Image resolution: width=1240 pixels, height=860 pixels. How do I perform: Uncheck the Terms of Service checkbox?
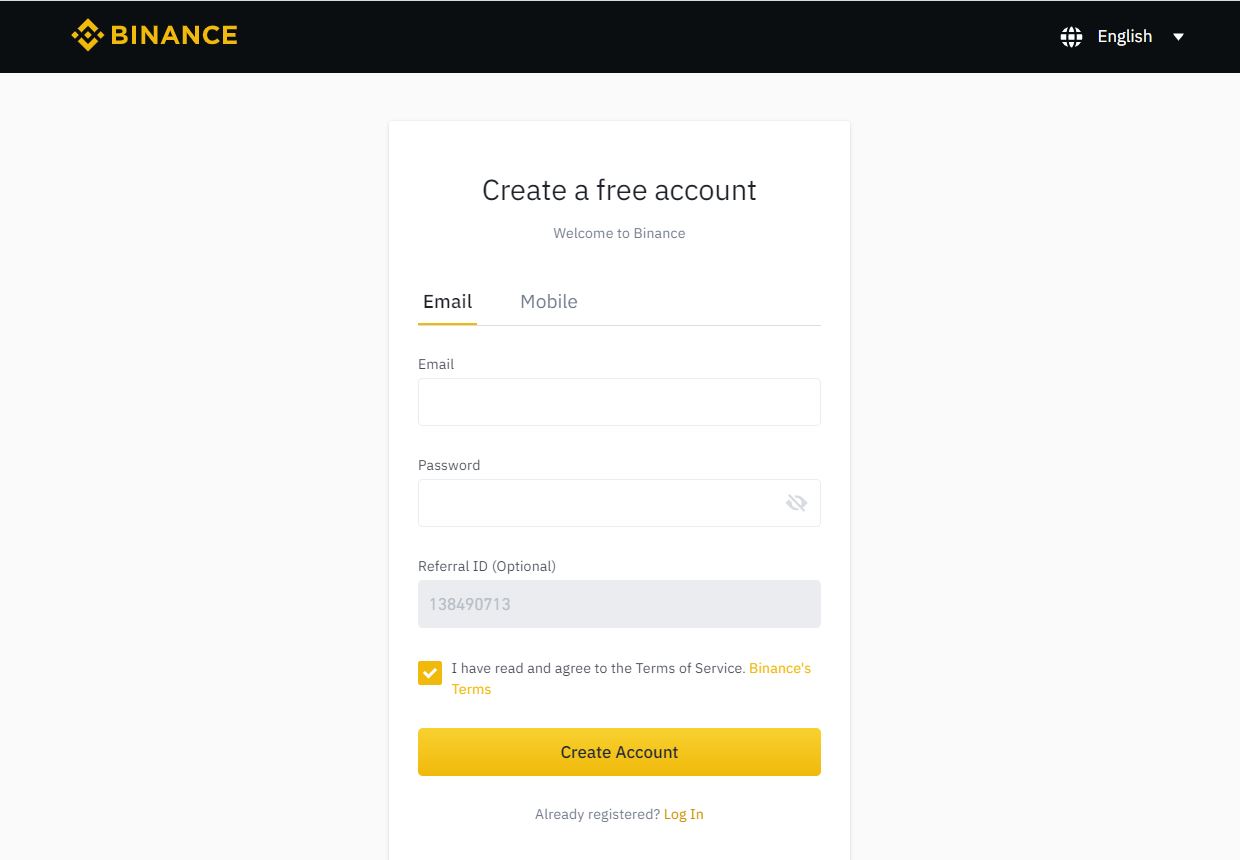[x=430, y=673]
